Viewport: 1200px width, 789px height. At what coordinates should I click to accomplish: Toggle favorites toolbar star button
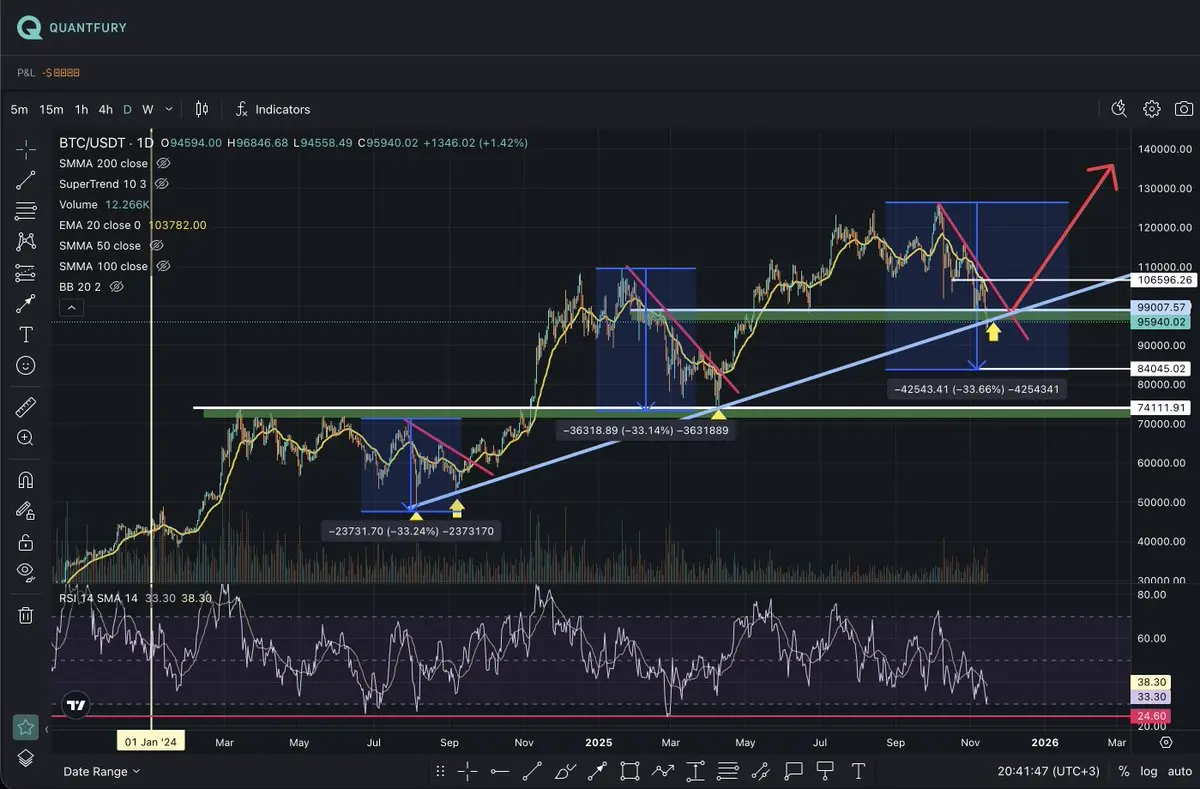(x=26, y=726)
